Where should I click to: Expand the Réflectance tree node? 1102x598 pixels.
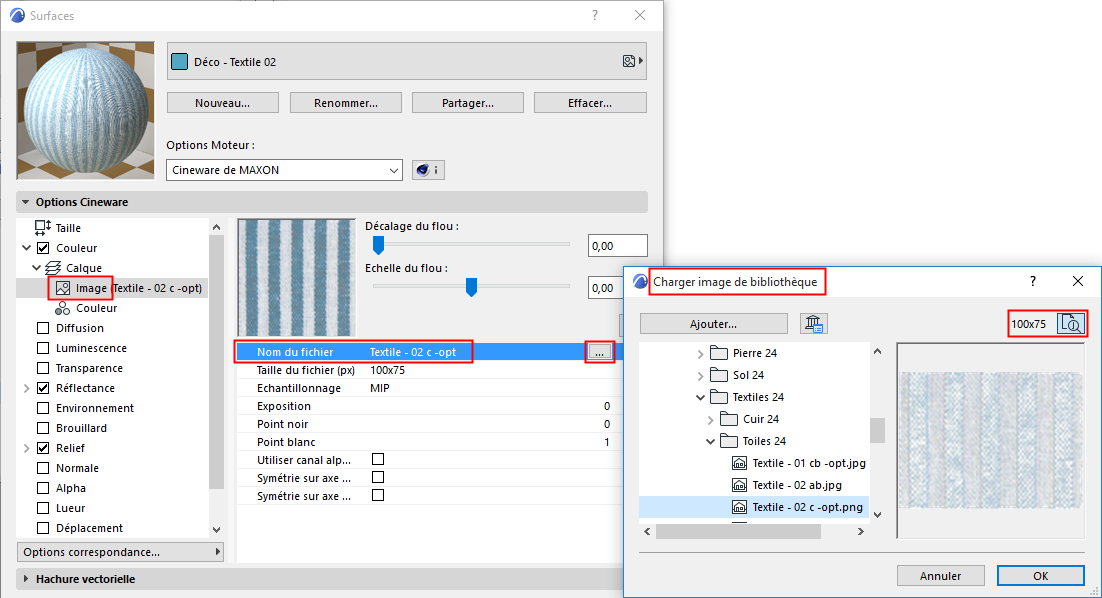(27, 388)
